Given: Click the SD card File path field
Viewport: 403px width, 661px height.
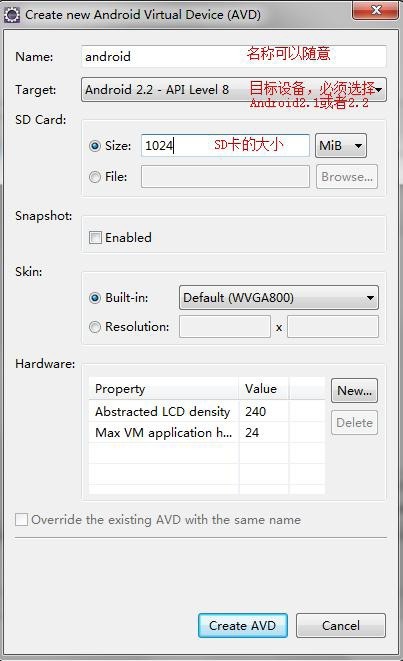Looking at the screenshot, I should (x=225, y=177).
